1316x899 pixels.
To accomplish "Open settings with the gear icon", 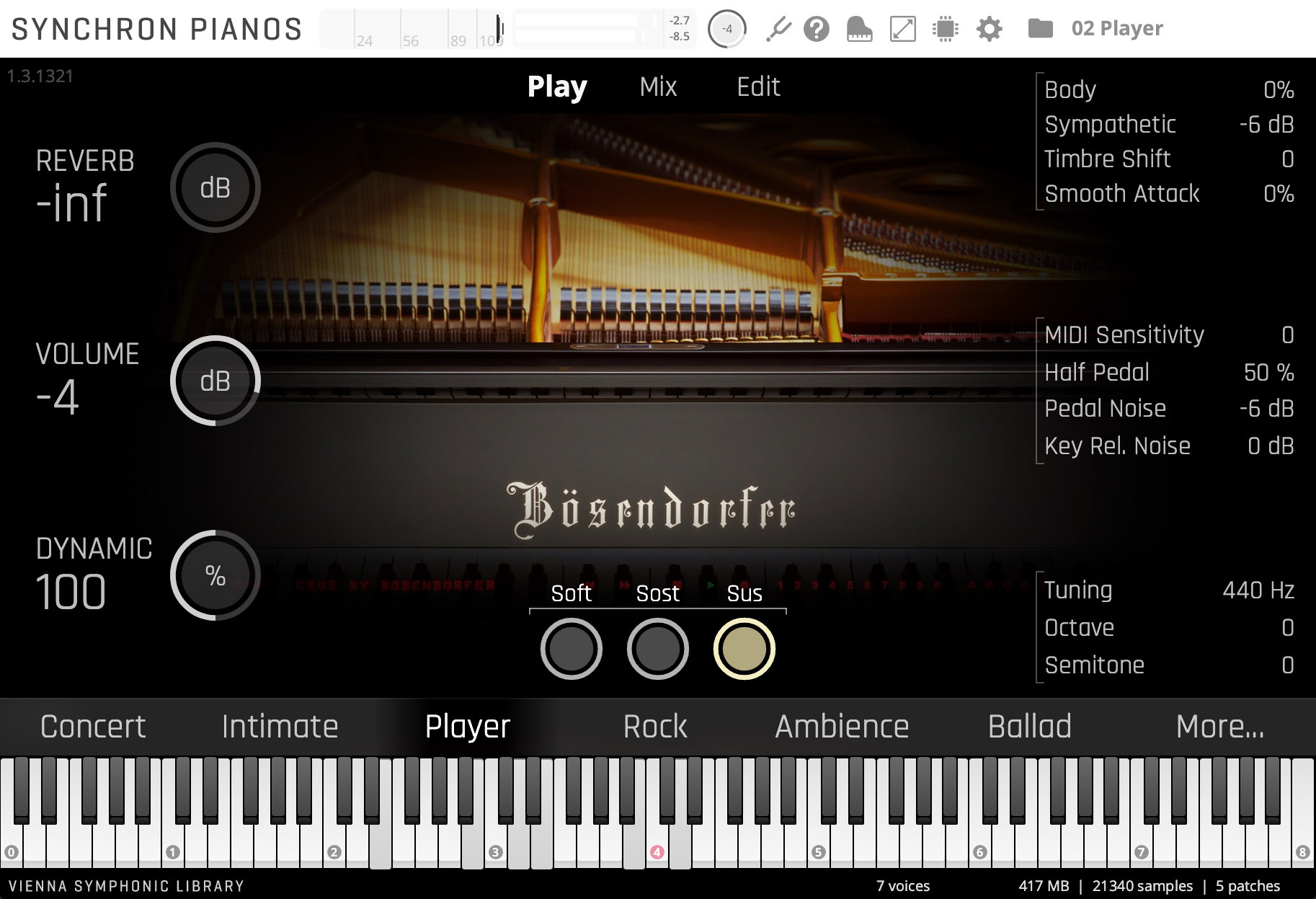I will [x=989, y=29].
